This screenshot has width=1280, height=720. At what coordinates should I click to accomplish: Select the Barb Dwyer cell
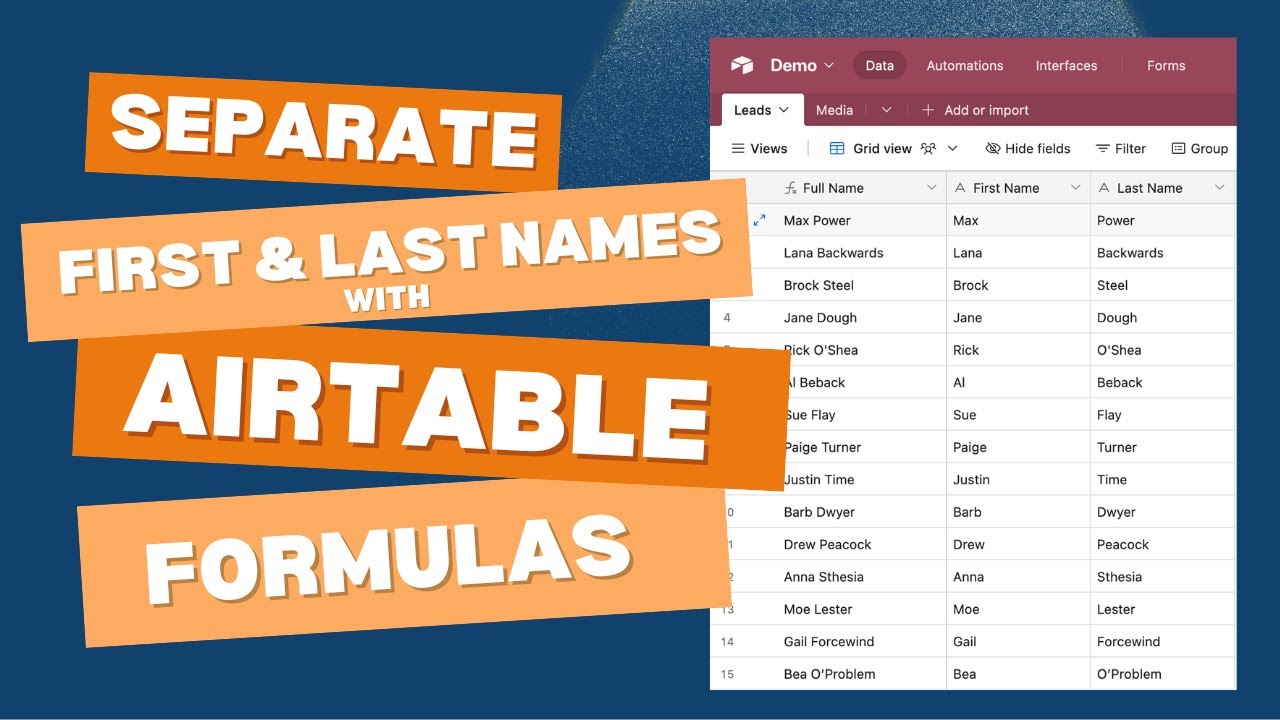tap(861, 512)
